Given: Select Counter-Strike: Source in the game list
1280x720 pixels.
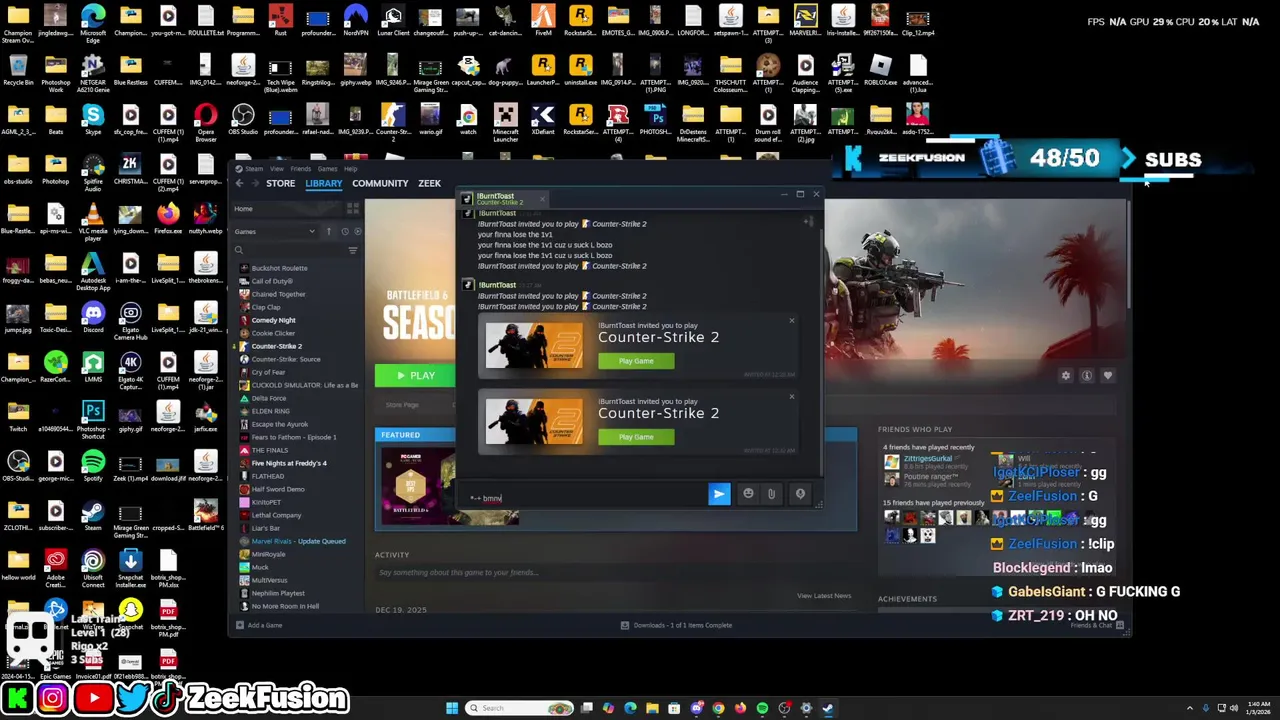Looking at the screenshot, I should click(285, 359).
